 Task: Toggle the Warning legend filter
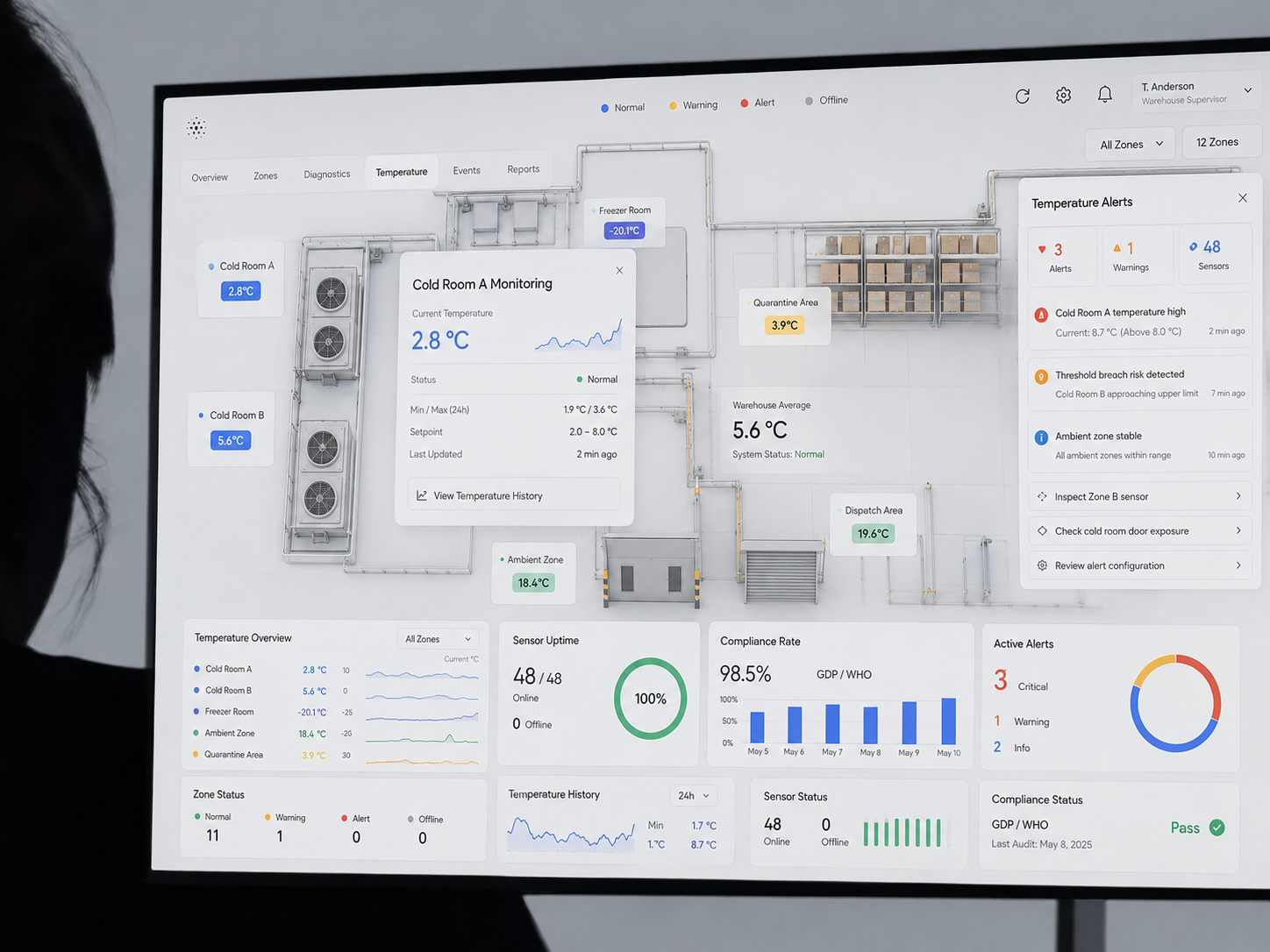point(693,105)
